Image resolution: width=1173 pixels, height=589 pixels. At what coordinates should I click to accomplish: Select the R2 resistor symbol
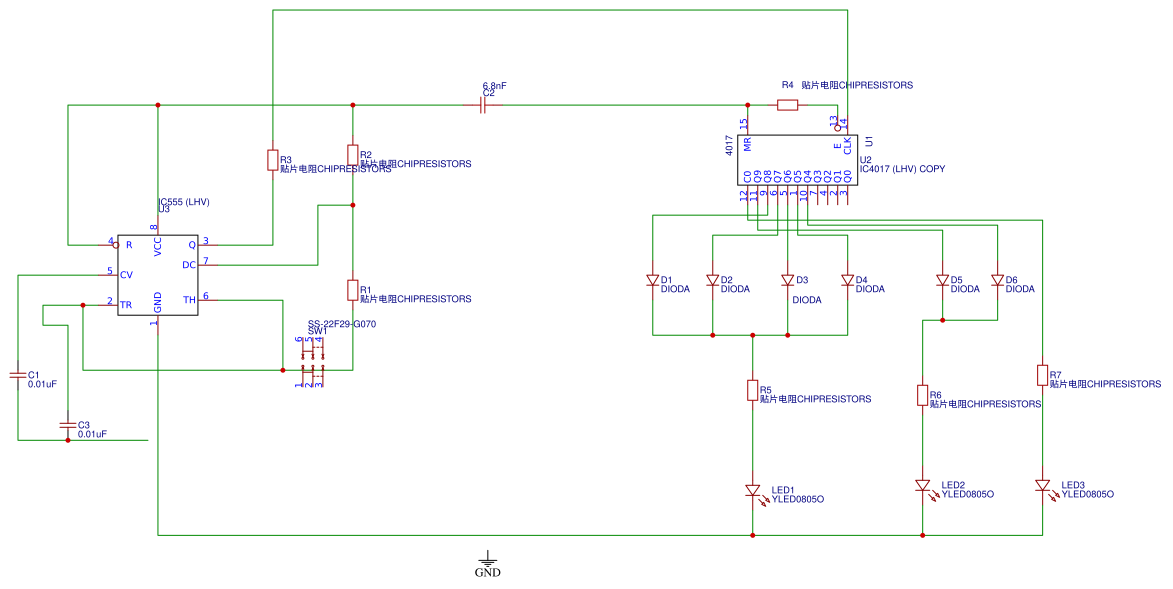click(352, 155)
